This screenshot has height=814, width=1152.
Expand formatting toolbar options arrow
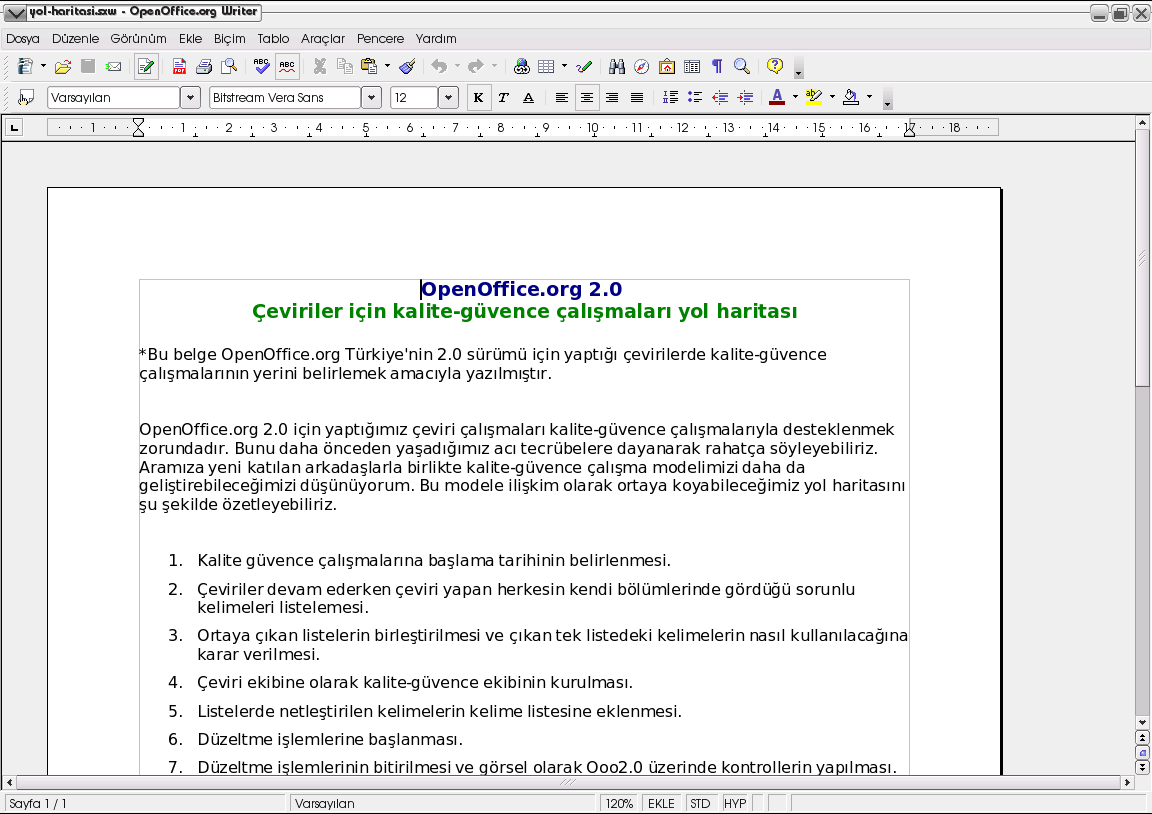pos(888,100)
